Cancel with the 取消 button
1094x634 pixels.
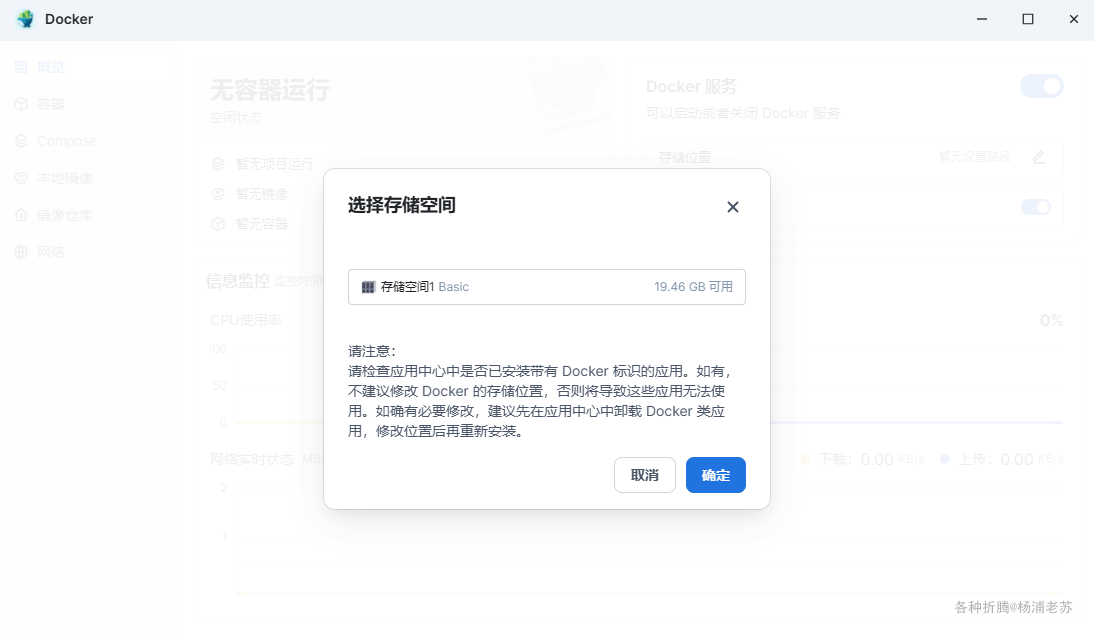coord(645,475)
